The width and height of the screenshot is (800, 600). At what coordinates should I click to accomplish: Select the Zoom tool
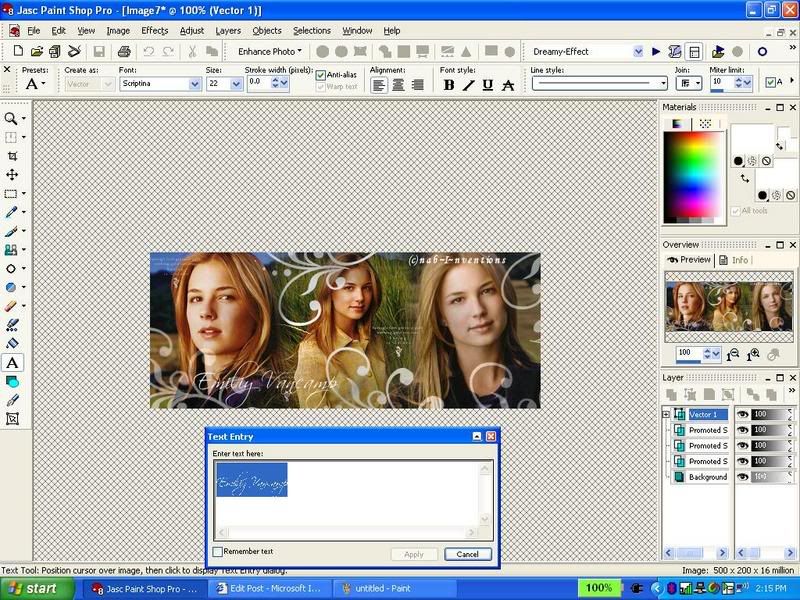[x=11, y=119]
